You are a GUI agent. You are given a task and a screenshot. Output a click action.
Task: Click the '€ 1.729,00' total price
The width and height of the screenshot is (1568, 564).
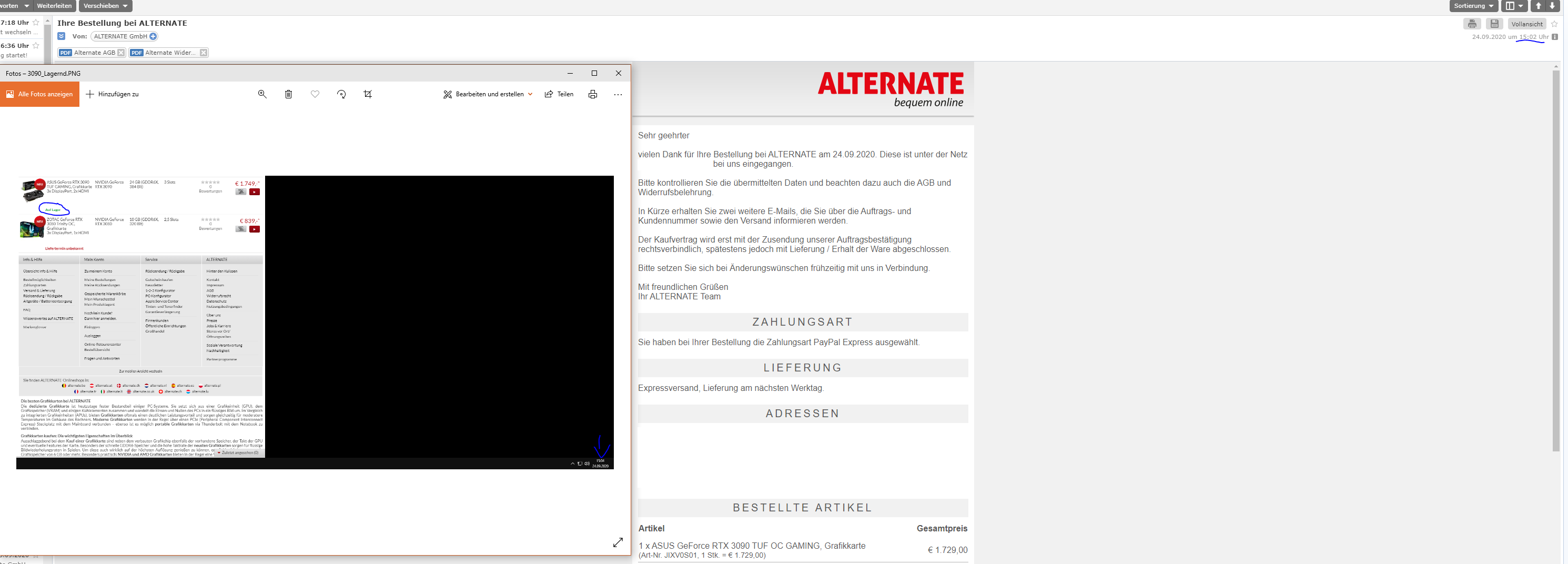(x=947, y=550)
